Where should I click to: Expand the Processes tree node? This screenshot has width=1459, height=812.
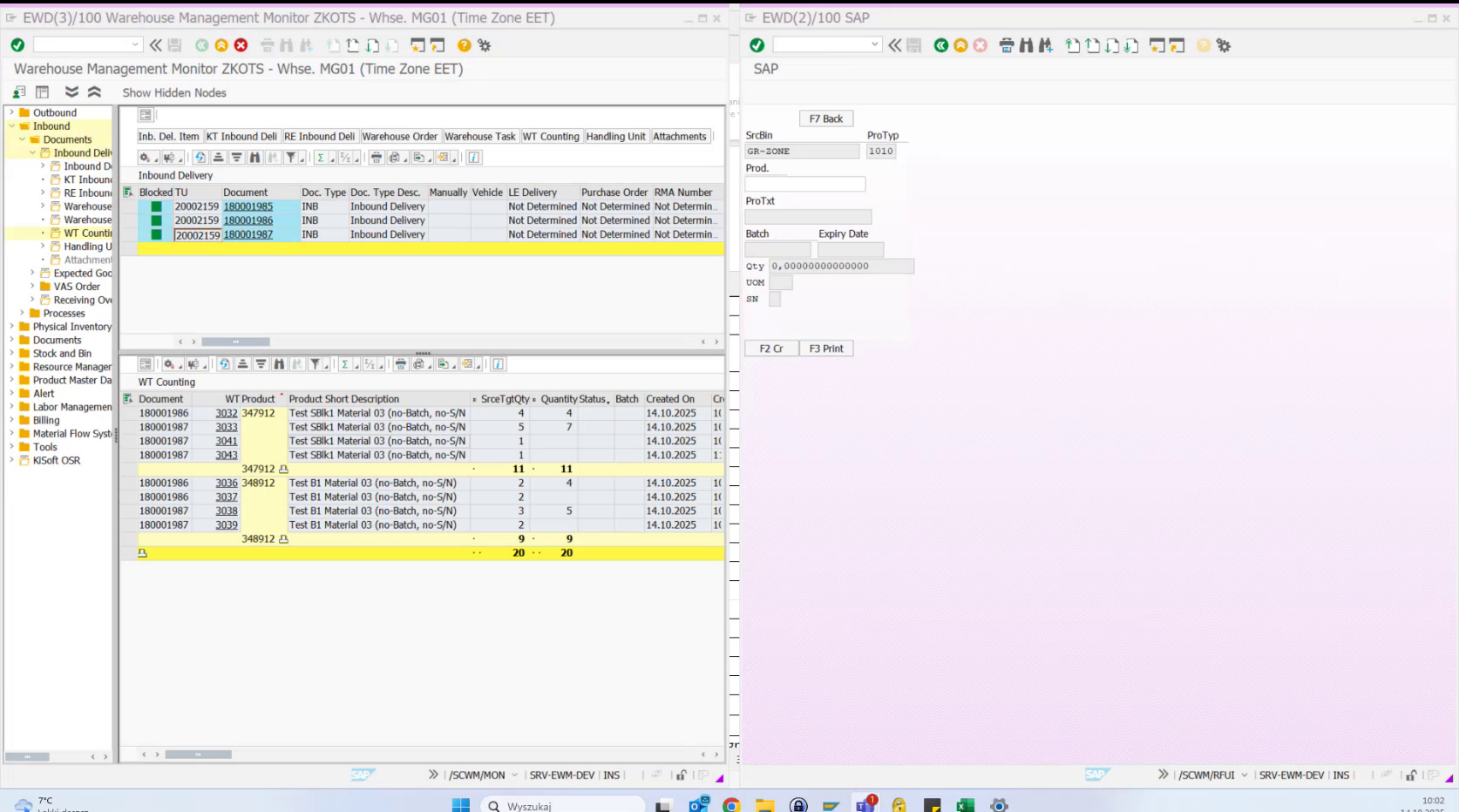[x=21, y=313]
